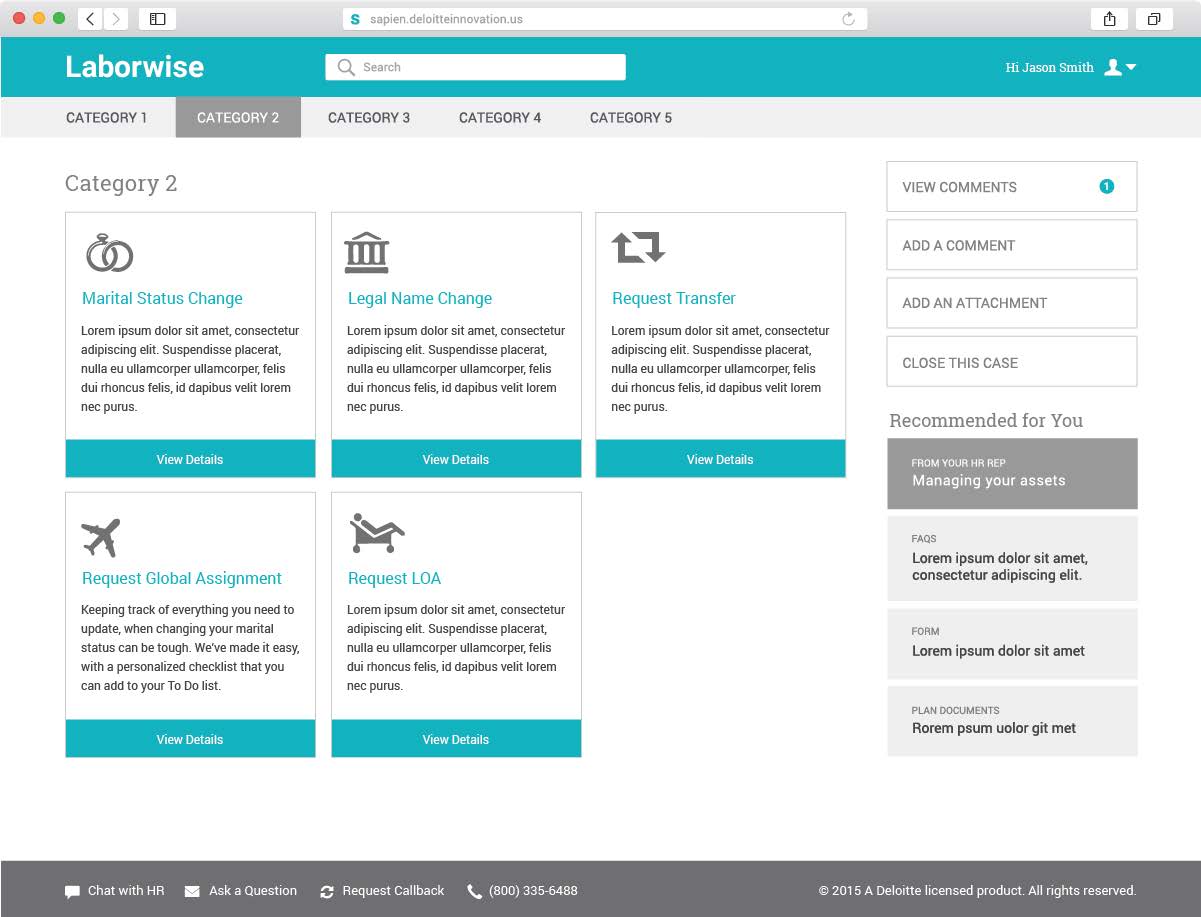Click Add an Attachment
Screen dimensions: 1201x917
pyautogui.click(x=1012, y=303)
